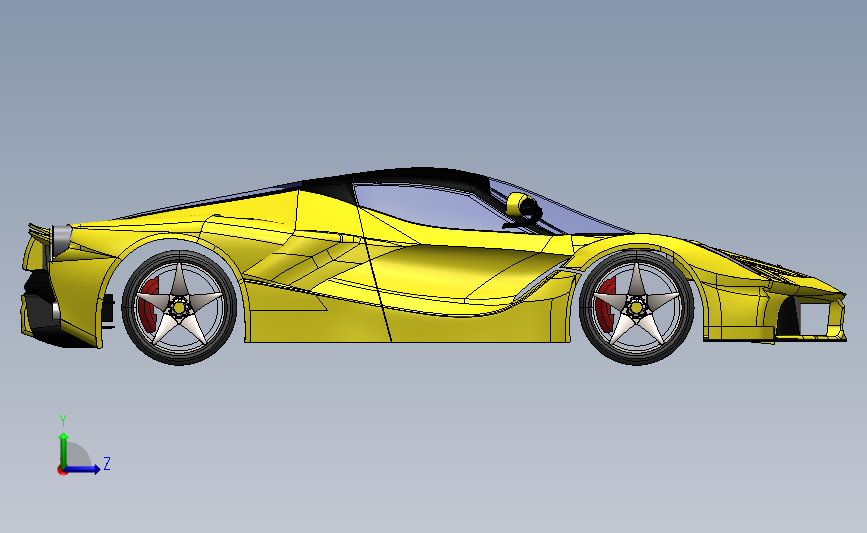Select the red brake caliper on the front wheel
This screenshot has width=867, height=533.
point(606,304)
